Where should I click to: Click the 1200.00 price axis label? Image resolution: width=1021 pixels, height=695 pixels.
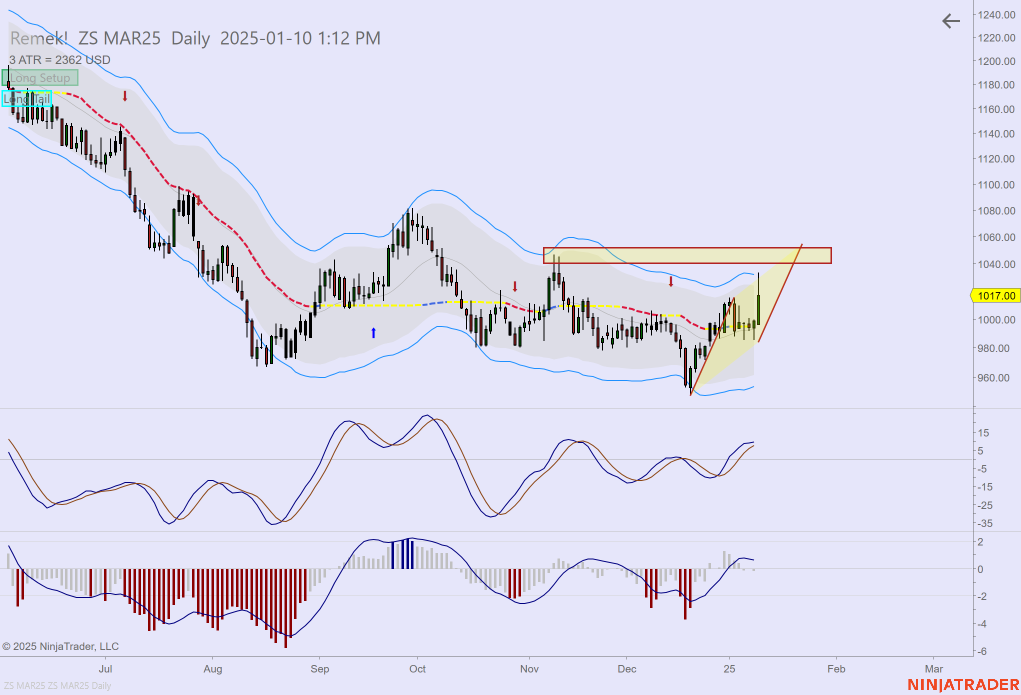(996, 61)
